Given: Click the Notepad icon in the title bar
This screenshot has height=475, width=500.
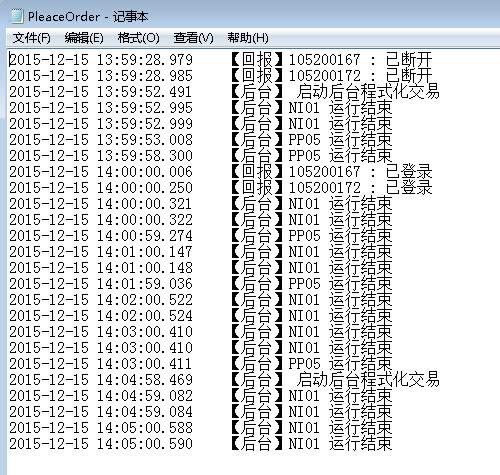Looking at the screenshot, I should (17, 16).
